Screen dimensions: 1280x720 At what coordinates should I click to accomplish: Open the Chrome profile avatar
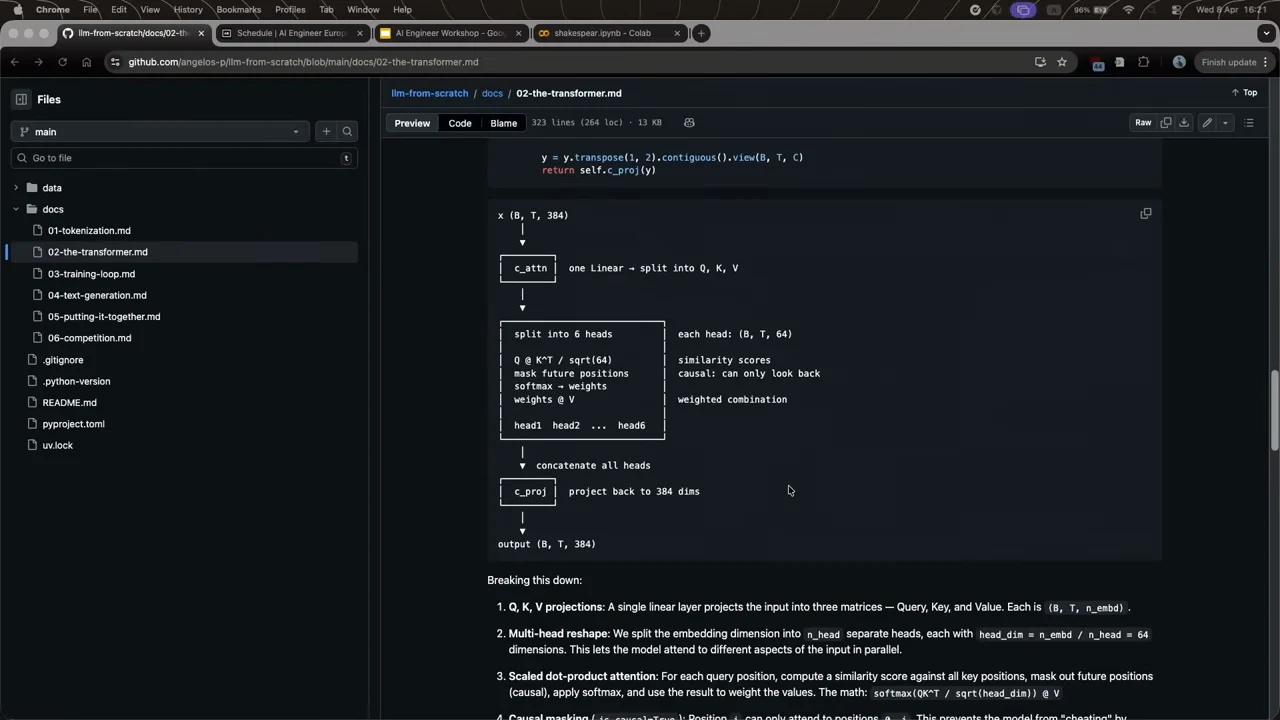coord(1179,62)
